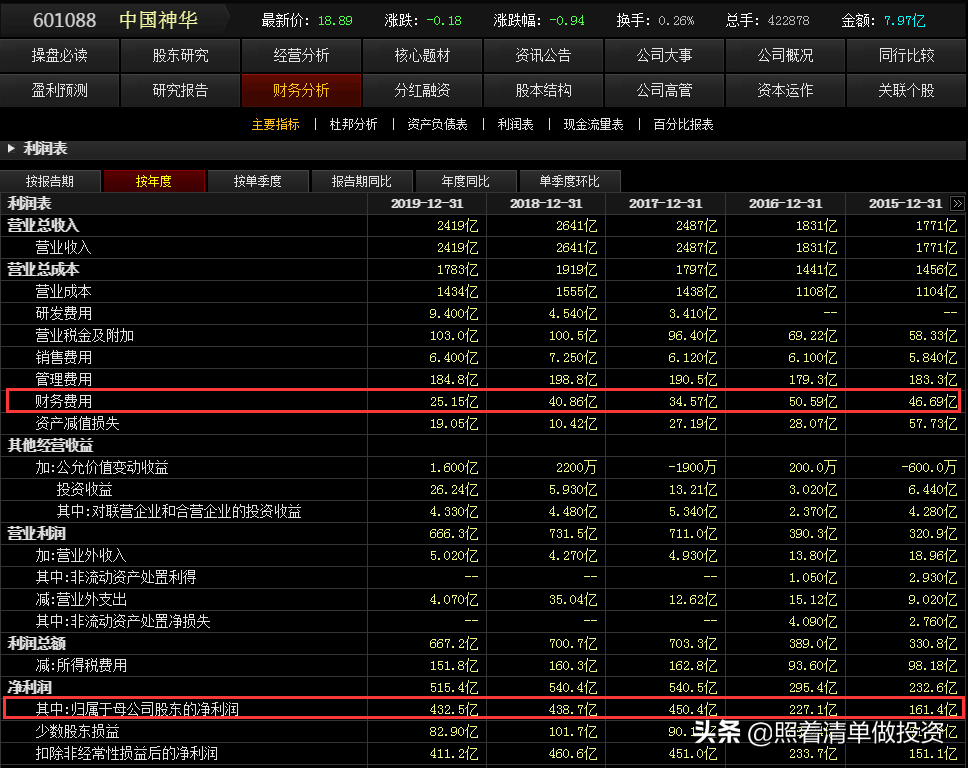Select the 减:营业外支出 row label
The image size is (968, 768).
[x=81, y=599]
